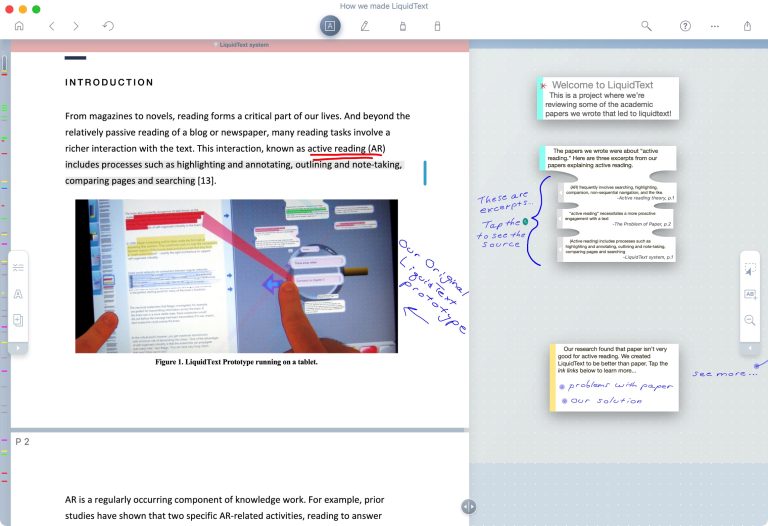Open The Problem of Paper excerpt

point(616,218)
